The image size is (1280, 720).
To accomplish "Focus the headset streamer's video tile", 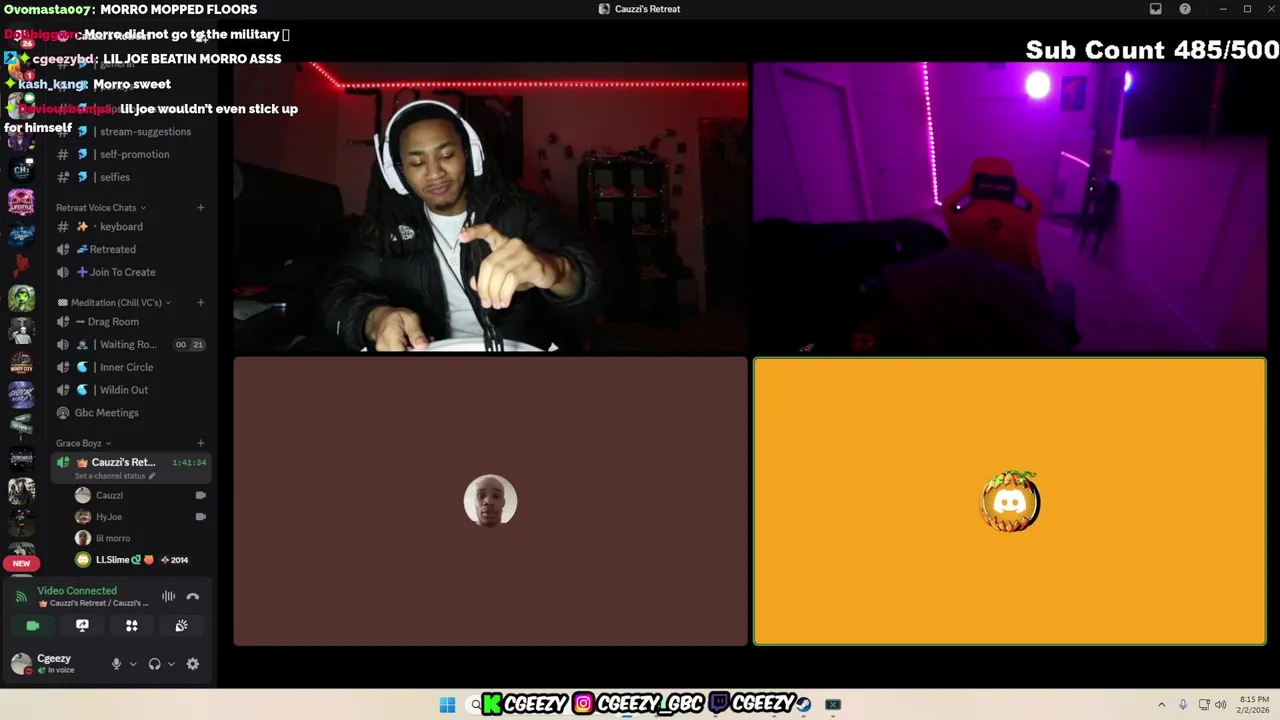I will (x=490, y=207).
